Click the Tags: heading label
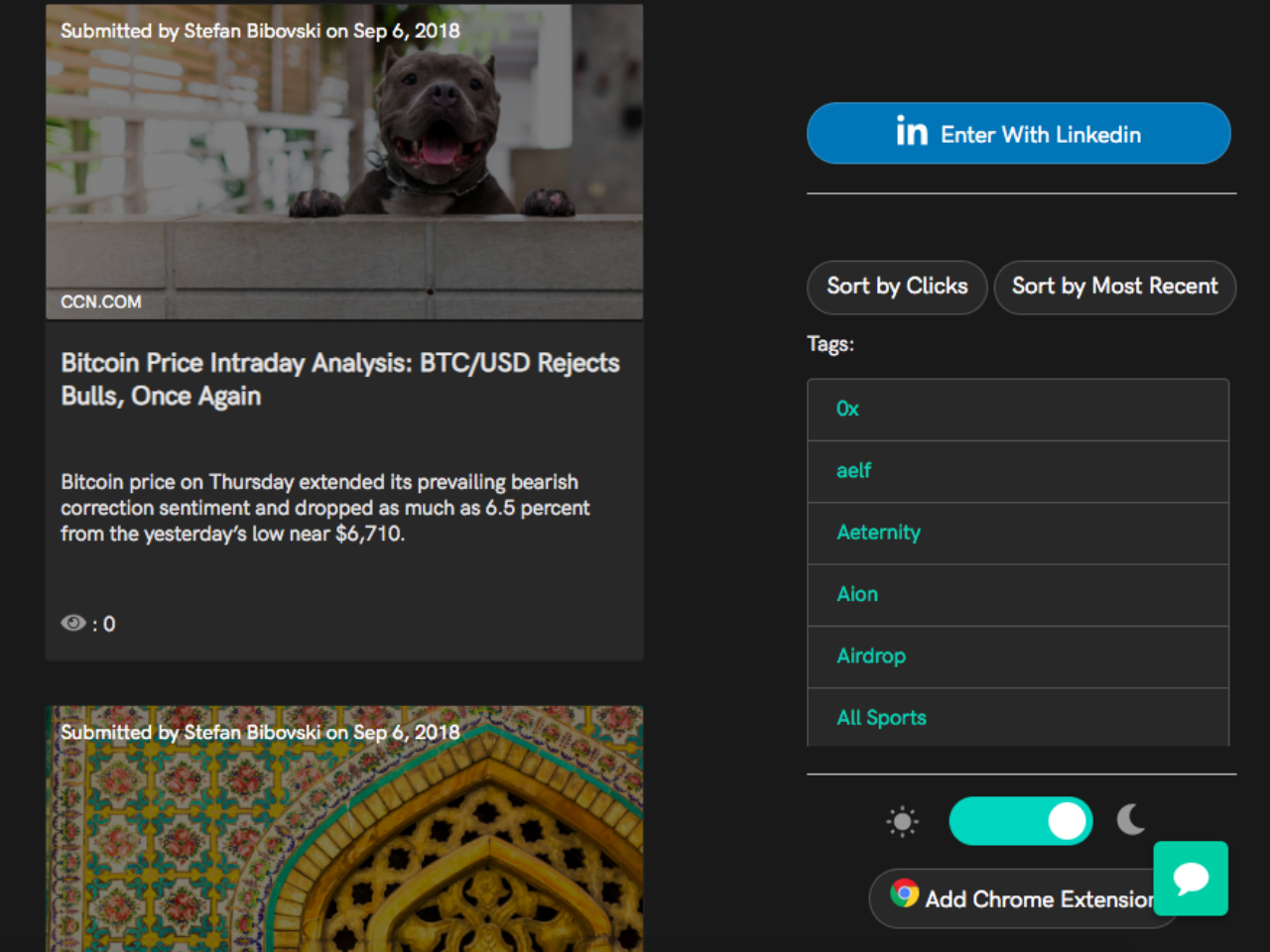This screenshot has width=1270, height=952. [x=830, y=344]
